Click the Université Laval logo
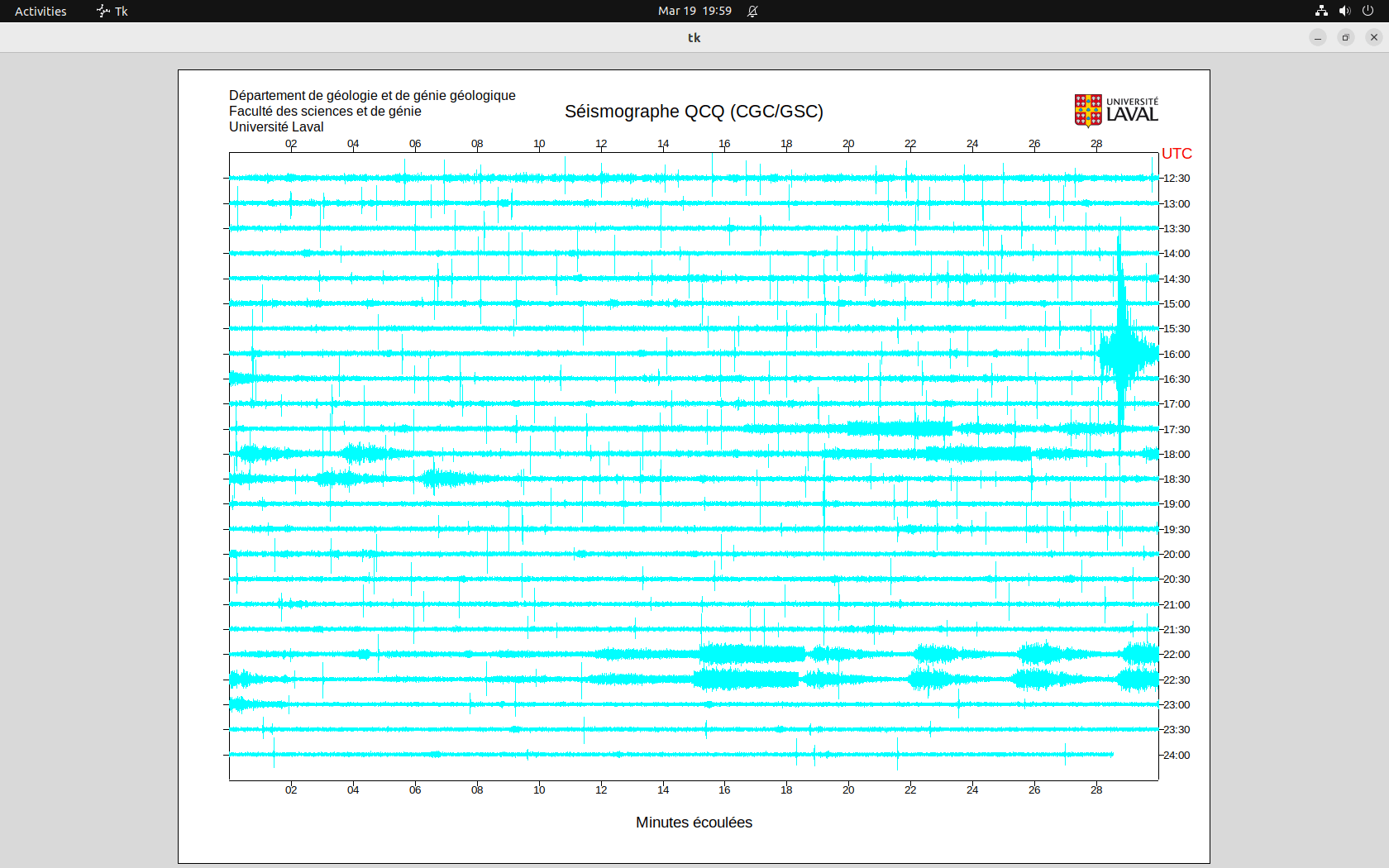The height and width of the screenshot is (868, 1389). point(1115,110)
